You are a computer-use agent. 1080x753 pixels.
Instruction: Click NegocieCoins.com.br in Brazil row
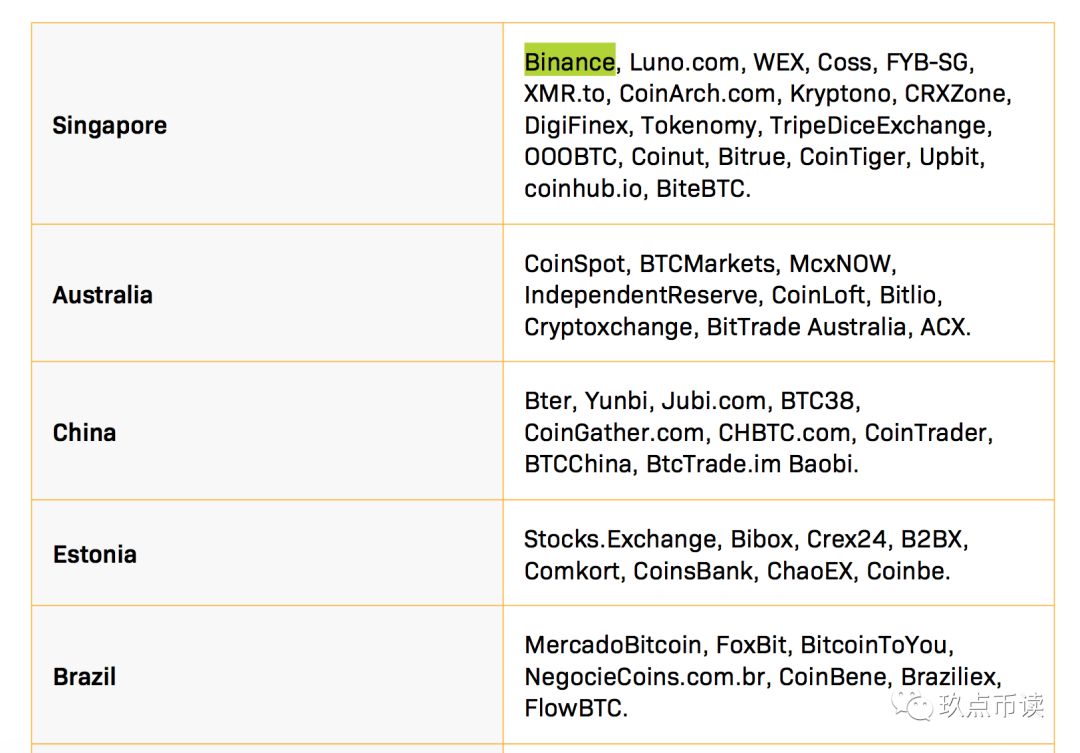coord(645,677)
